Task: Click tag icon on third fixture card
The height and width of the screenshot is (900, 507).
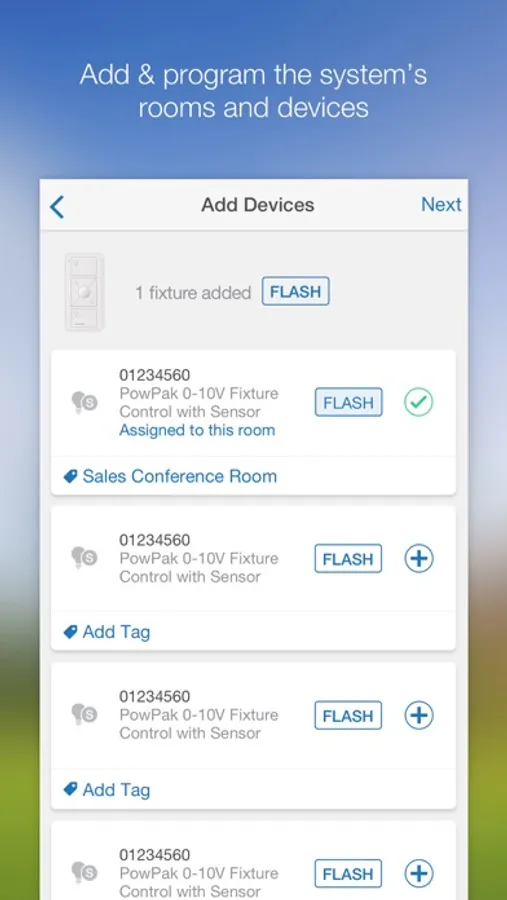Action: [x=70, y=790]
